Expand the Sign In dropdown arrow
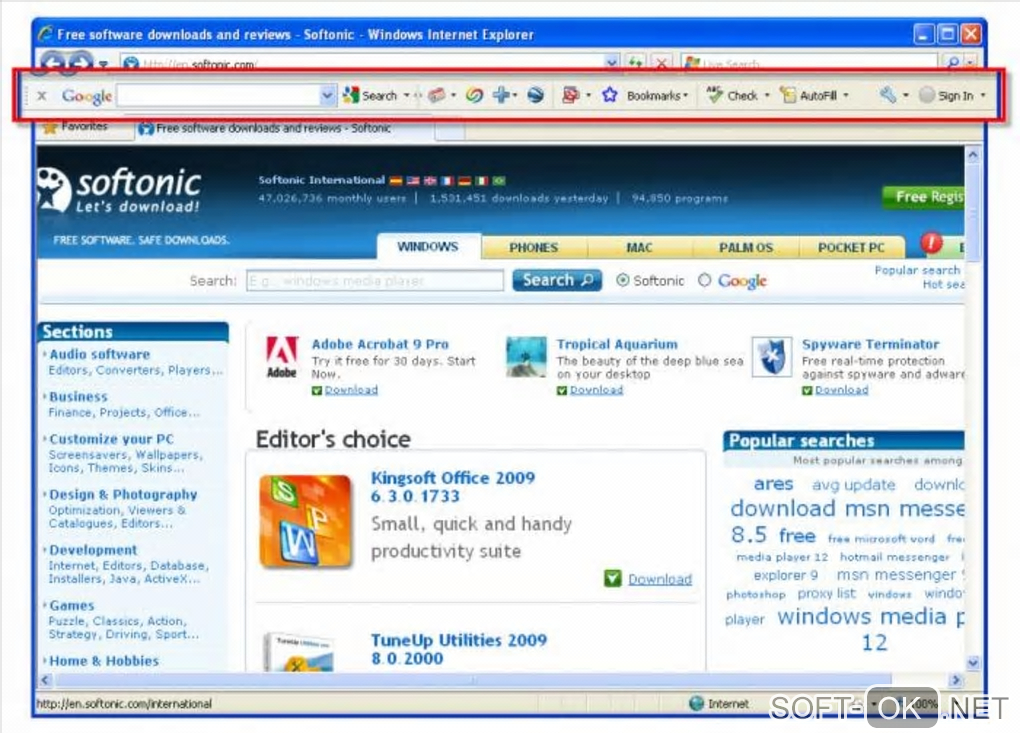Screen dimensions: 1020x733 [x=983, y=96]
